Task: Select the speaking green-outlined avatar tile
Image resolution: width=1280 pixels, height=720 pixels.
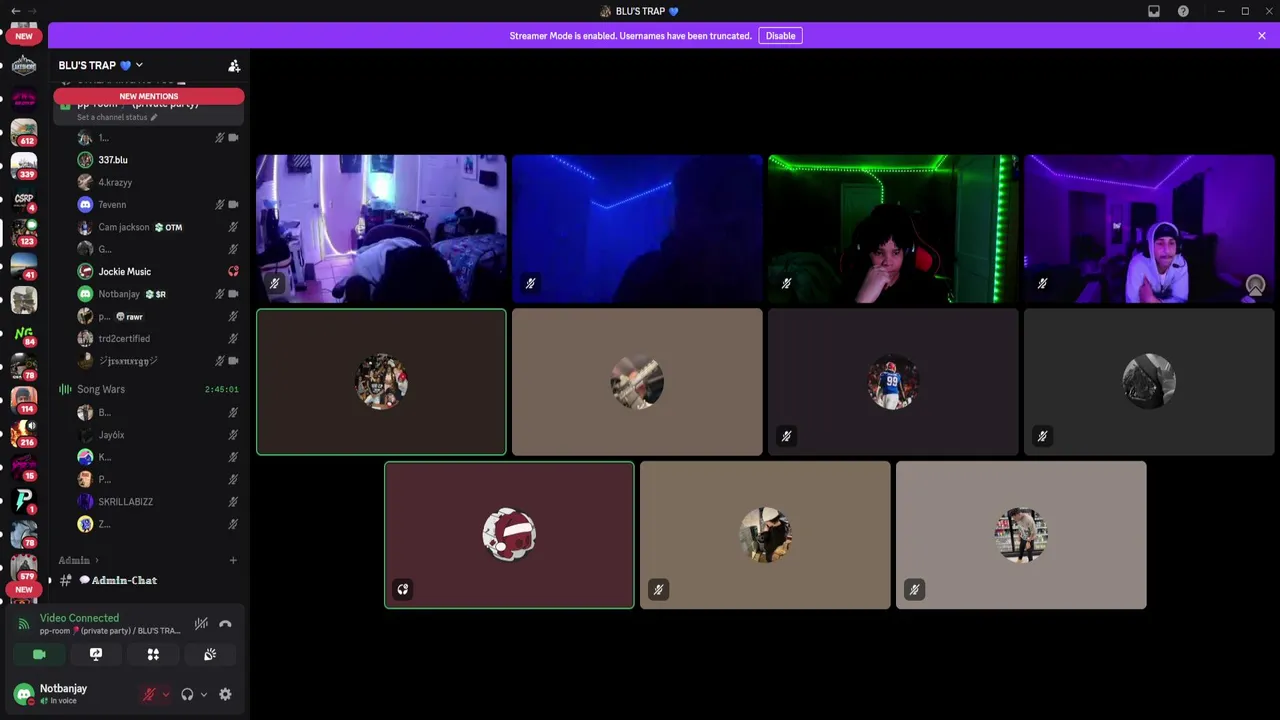Action: click(381, 382)
